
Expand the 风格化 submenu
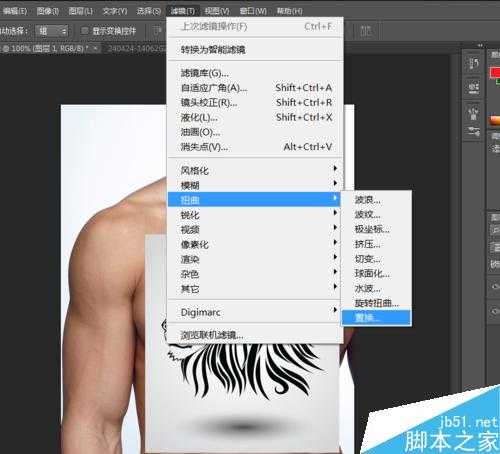tap(255, 171)
